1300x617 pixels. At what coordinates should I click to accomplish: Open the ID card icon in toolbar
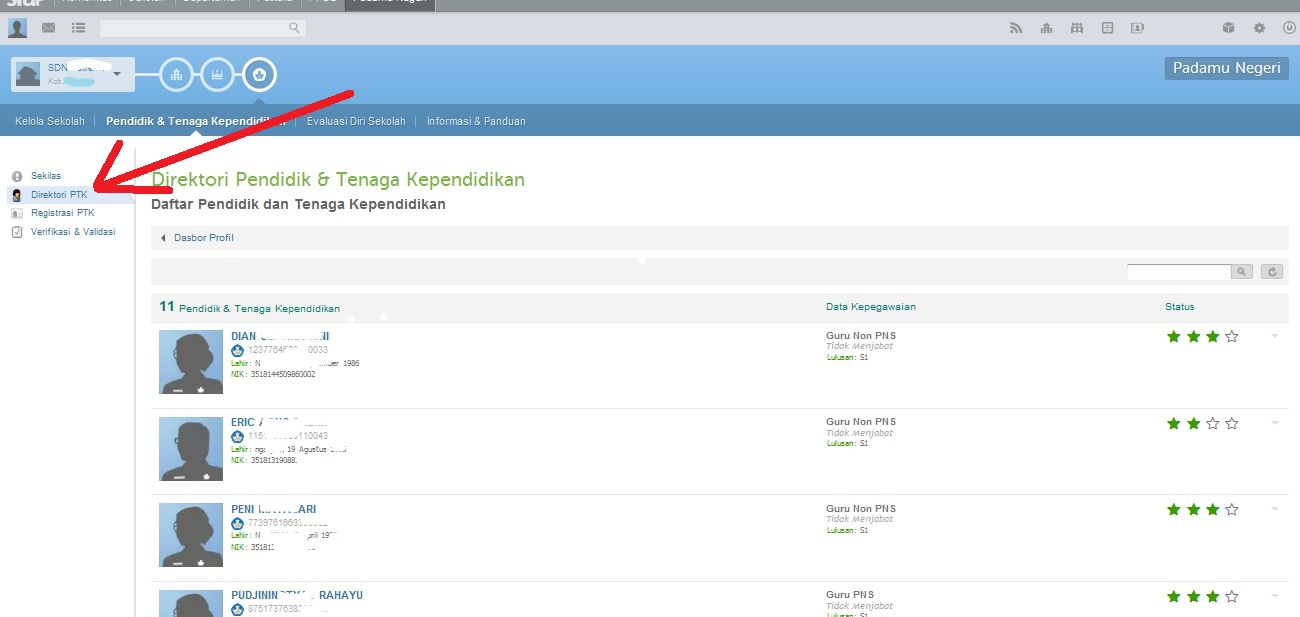tap(1137, 28)
